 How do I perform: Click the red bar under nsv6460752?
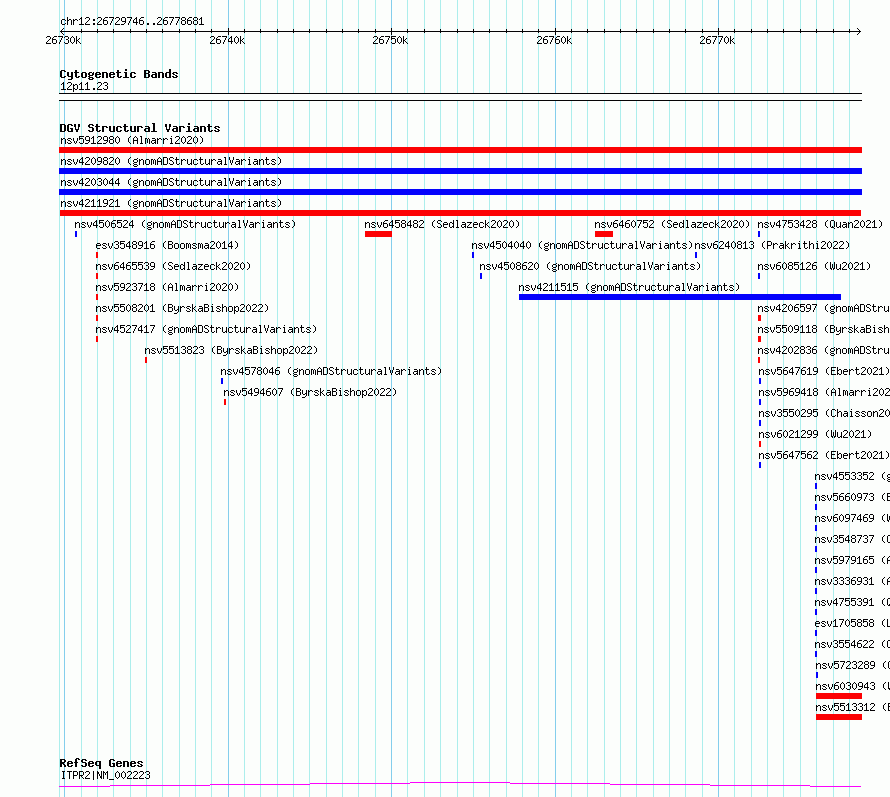(x=604, y=234)
